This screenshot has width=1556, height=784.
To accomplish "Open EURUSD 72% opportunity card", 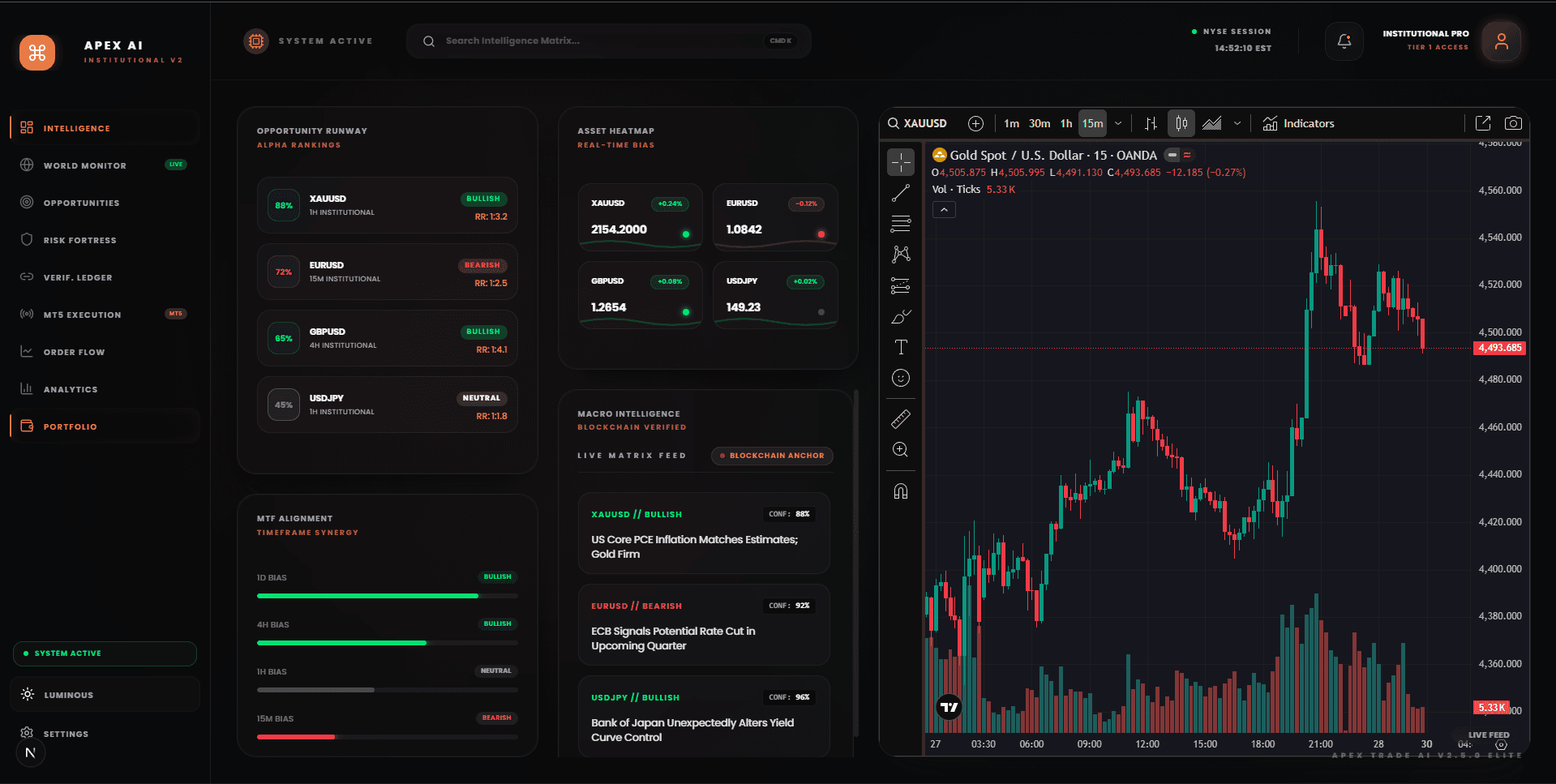I will pos(388,272).
